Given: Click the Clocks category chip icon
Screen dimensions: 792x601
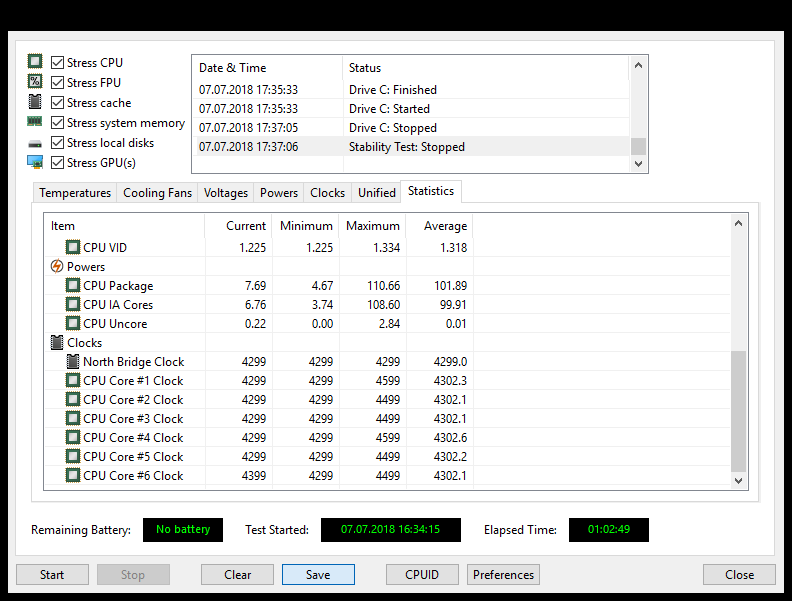Looking at the screenshot, I should click(x=57, y=342).
